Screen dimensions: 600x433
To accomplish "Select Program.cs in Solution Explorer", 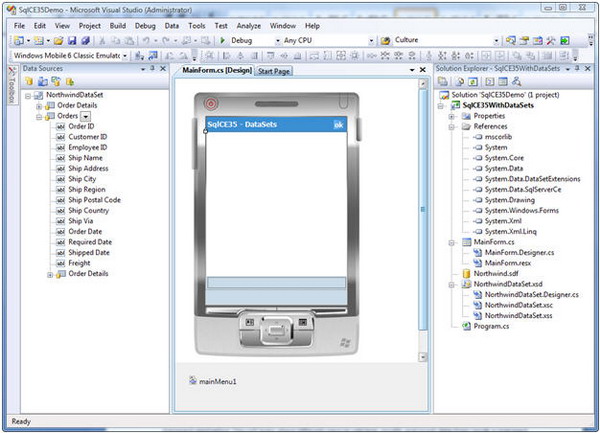I will pos(491,326).
